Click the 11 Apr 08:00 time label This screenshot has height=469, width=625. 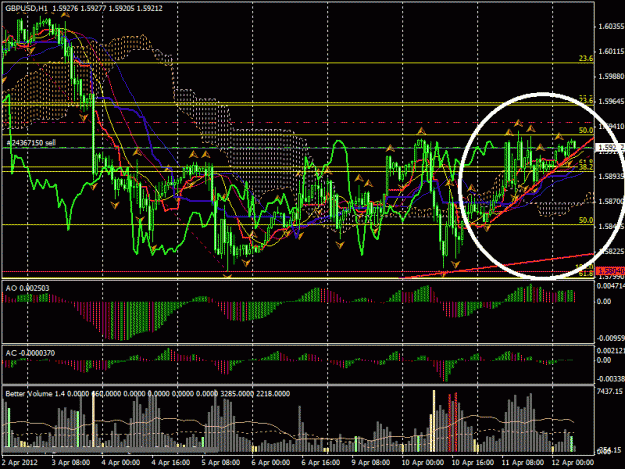pos(523,462)
